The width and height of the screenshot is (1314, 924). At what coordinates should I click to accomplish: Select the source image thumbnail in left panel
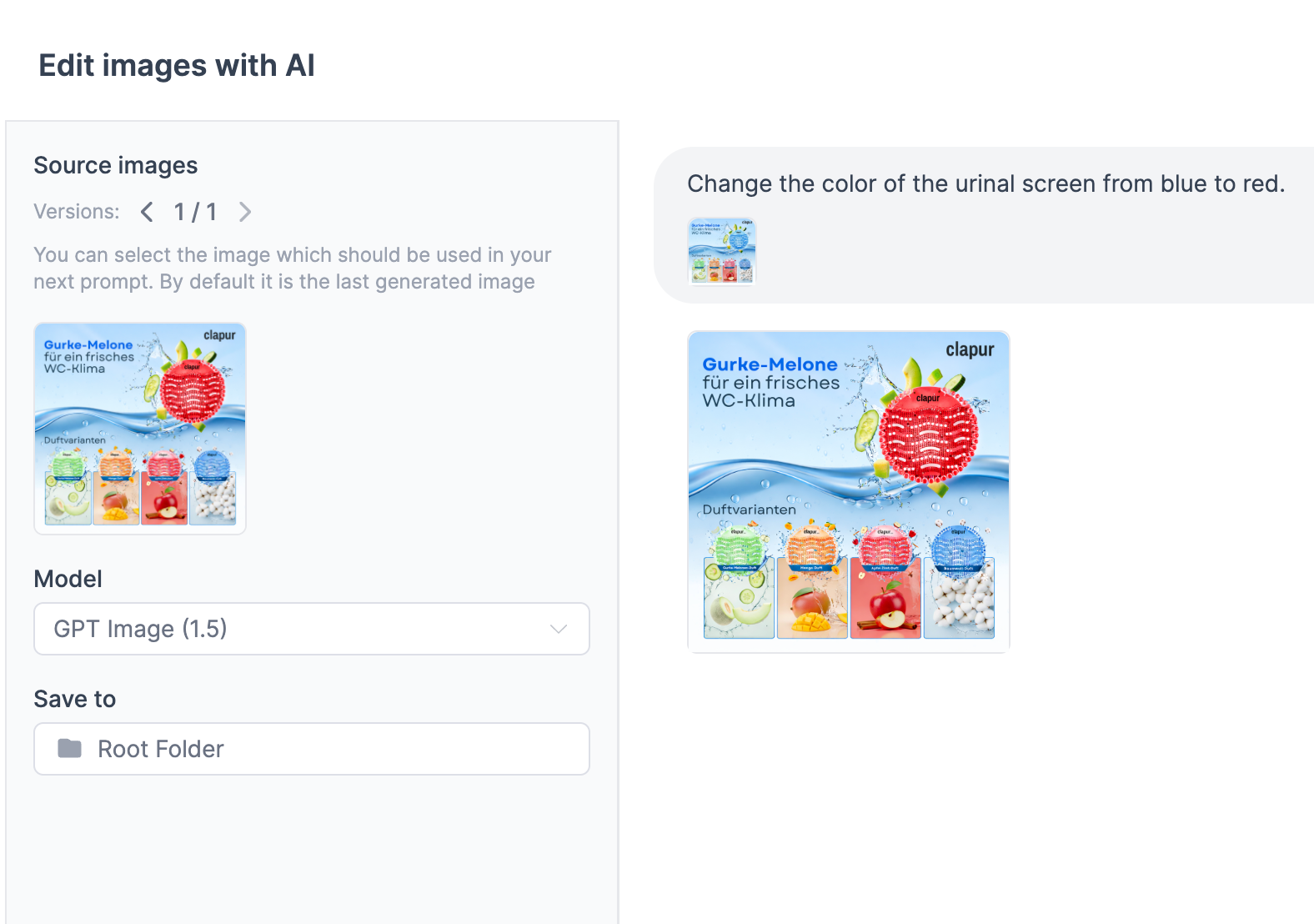[x=140, y=429]
